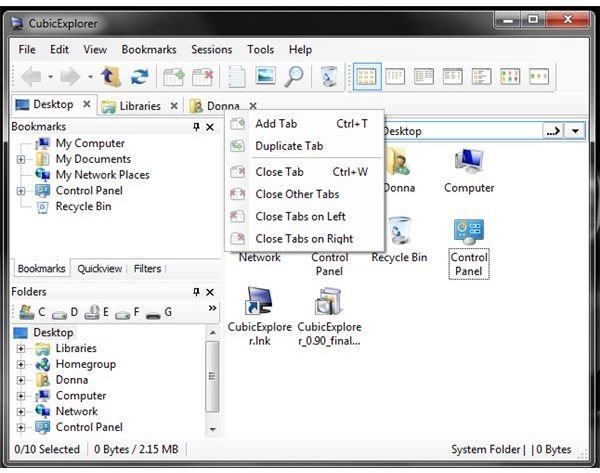Switch to drive G in Folders
This screenshot has width=600, height=473.
tap(159, 312)
